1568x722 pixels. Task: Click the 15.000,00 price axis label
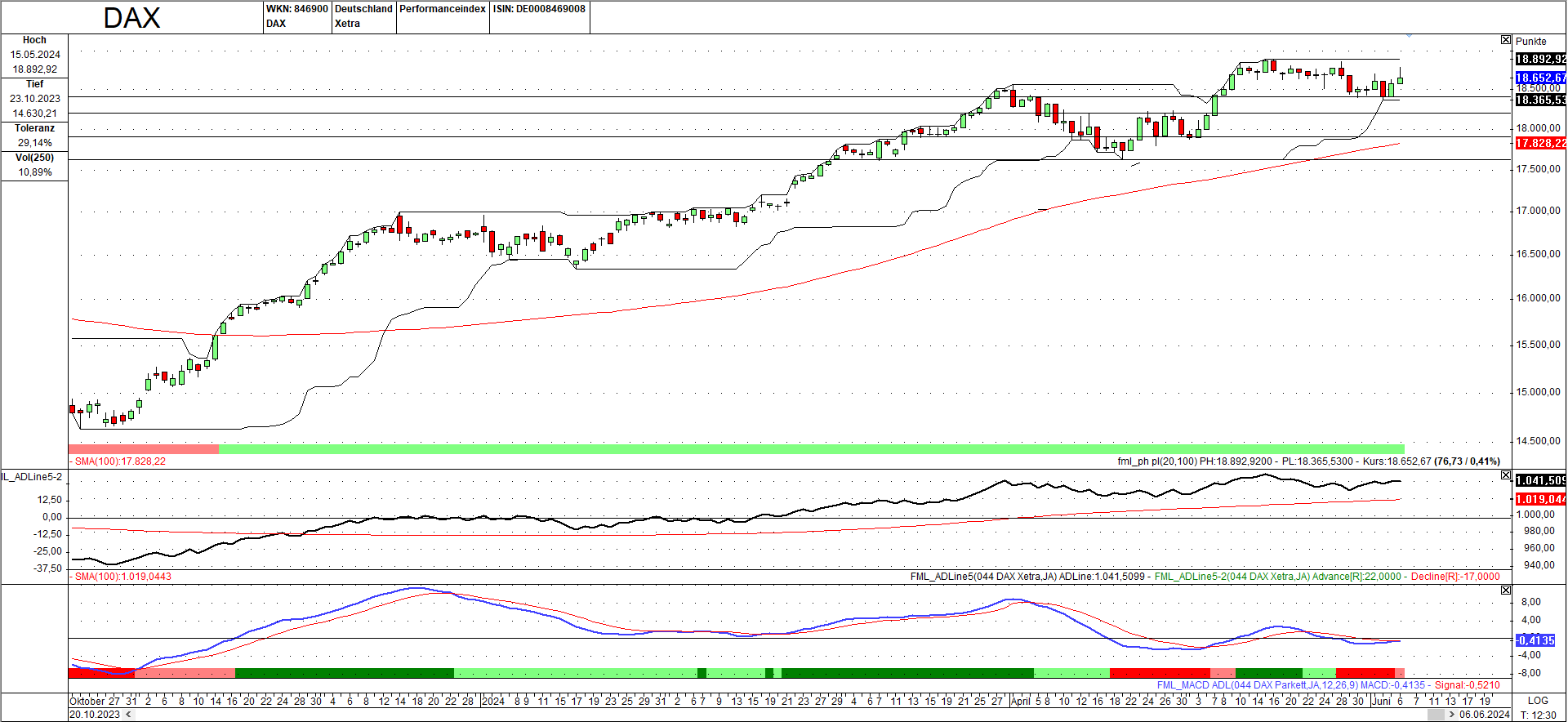coord(1539,392)
